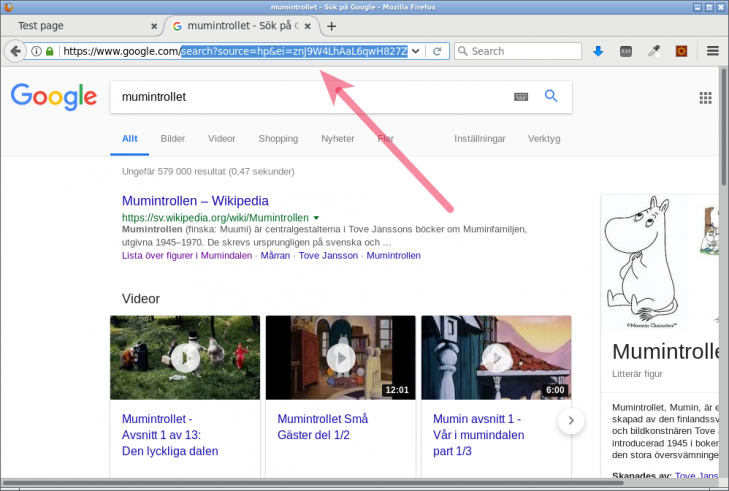Image resolution: width=729 pixels, height=491 pixels.
Task: Play the Den lyckliga dalen video thumbnail
Action: [185, 358]
